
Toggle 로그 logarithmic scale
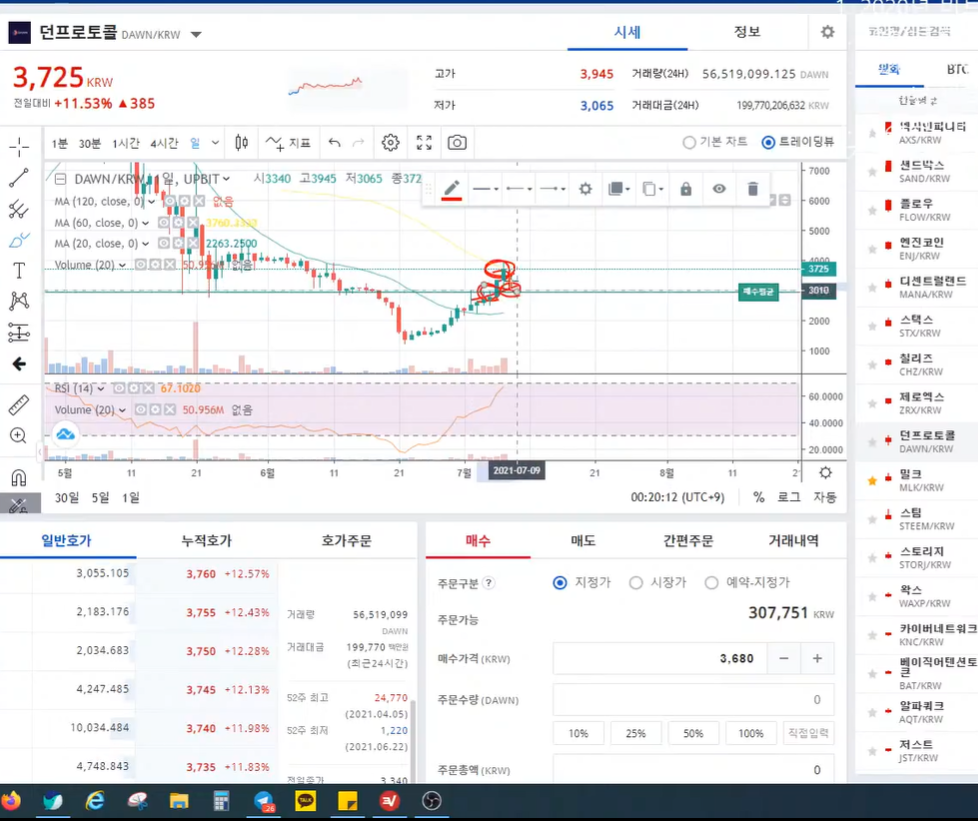click(788, 497)
